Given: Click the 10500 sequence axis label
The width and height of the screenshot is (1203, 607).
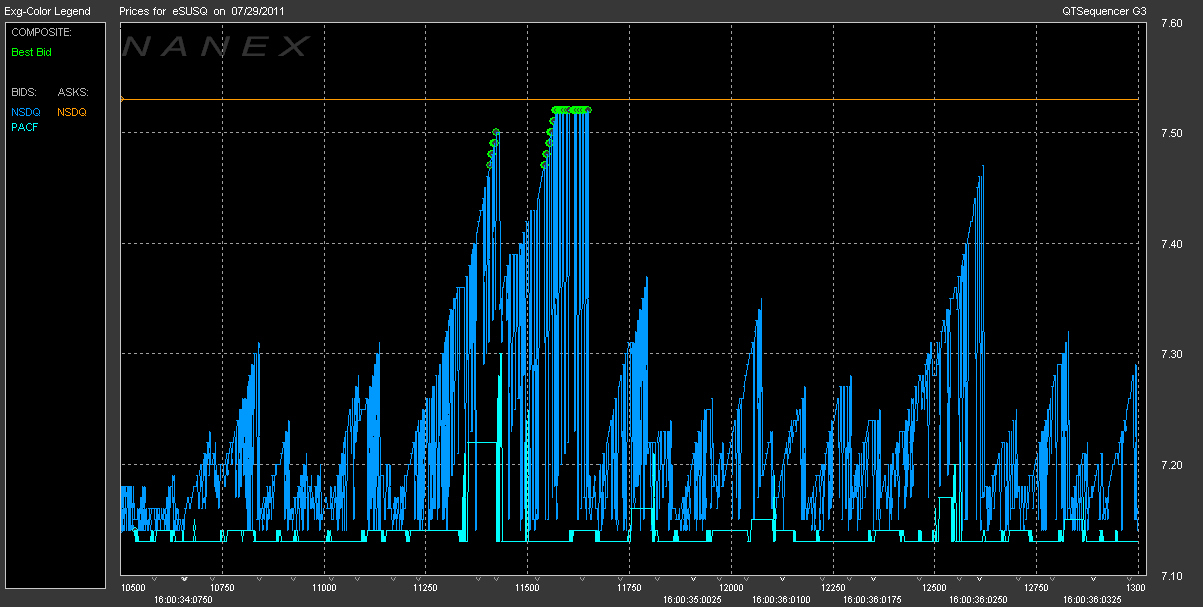Looking at the screenshot, I should (x=133, y=588).
